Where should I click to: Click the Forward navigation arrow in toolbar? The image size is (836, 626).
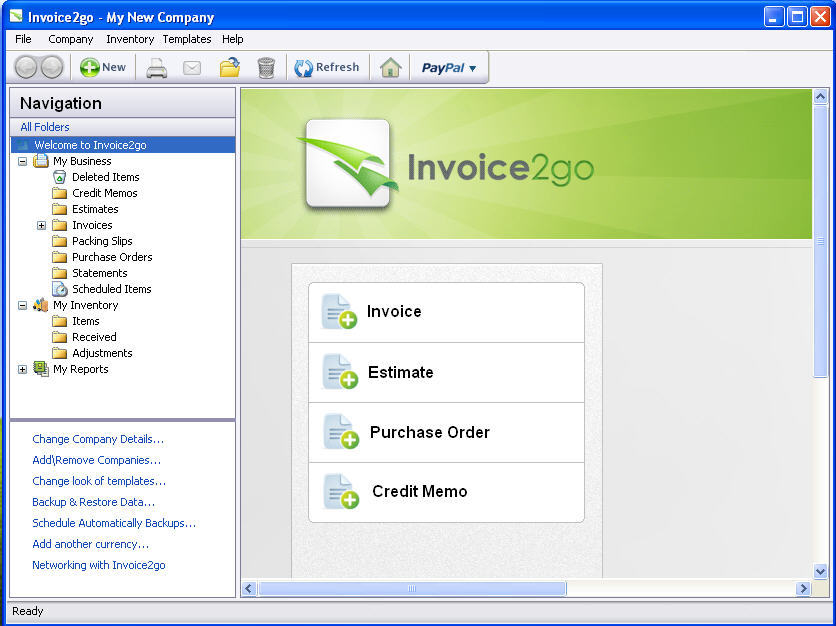coord(52,67)
